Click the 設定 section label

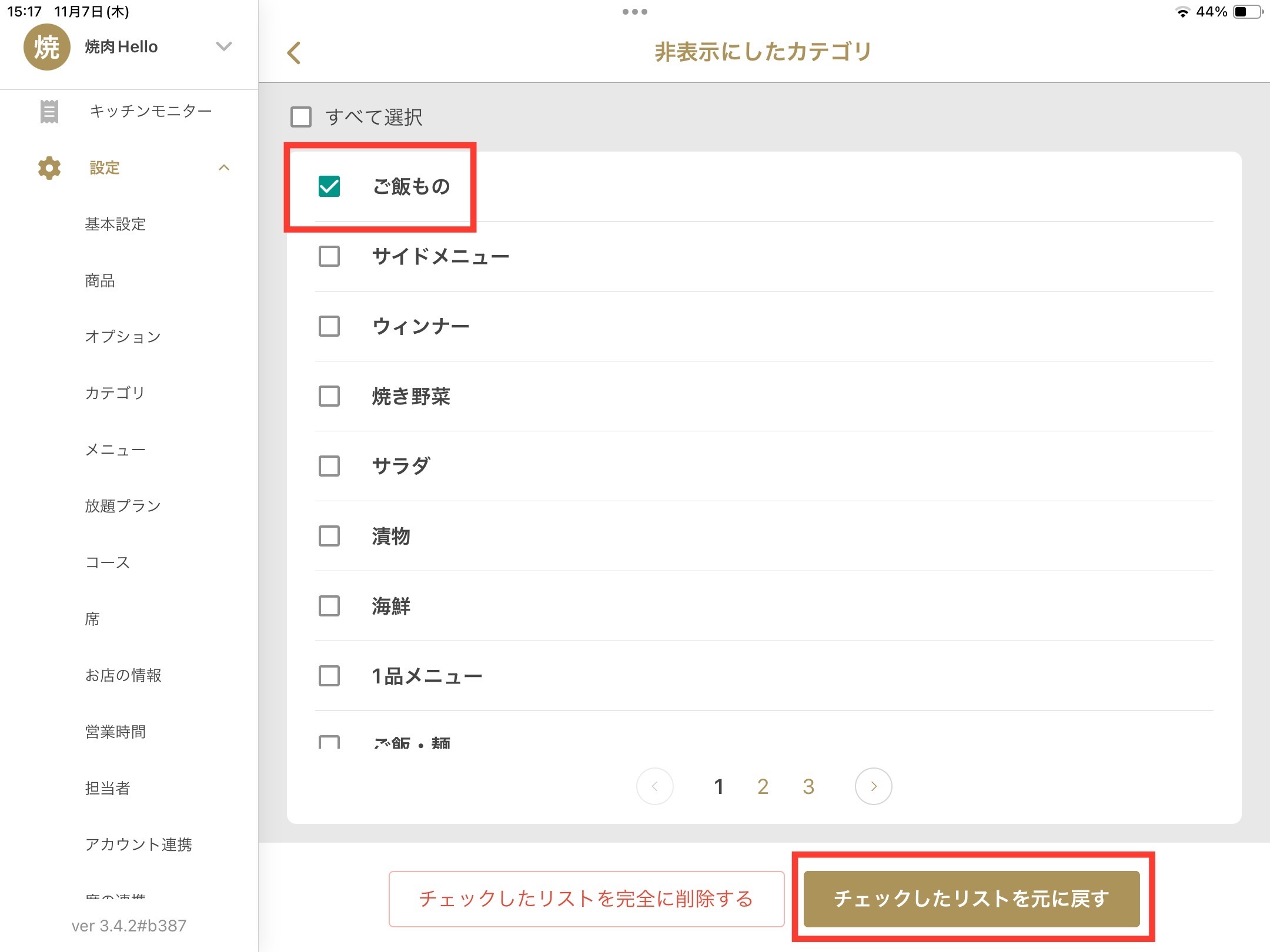[105, 168]
